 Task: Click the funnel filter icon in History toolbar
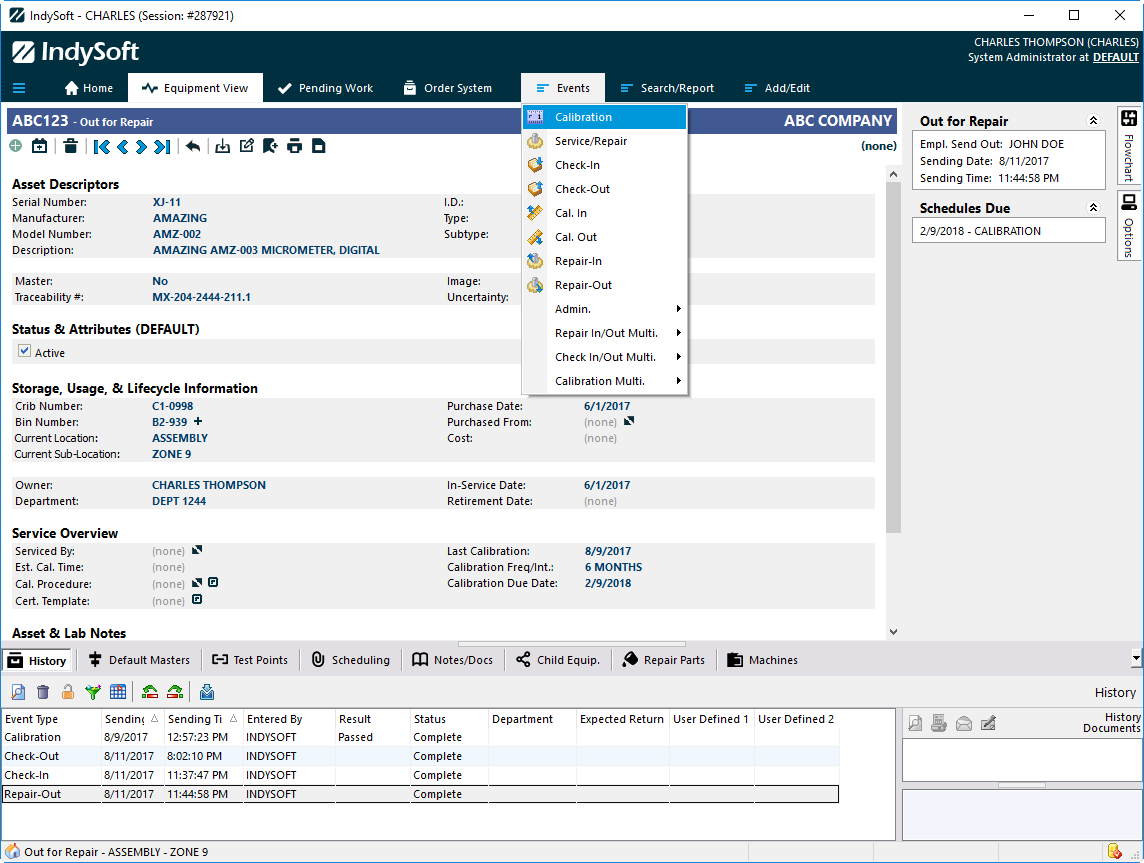pos(93,692)
